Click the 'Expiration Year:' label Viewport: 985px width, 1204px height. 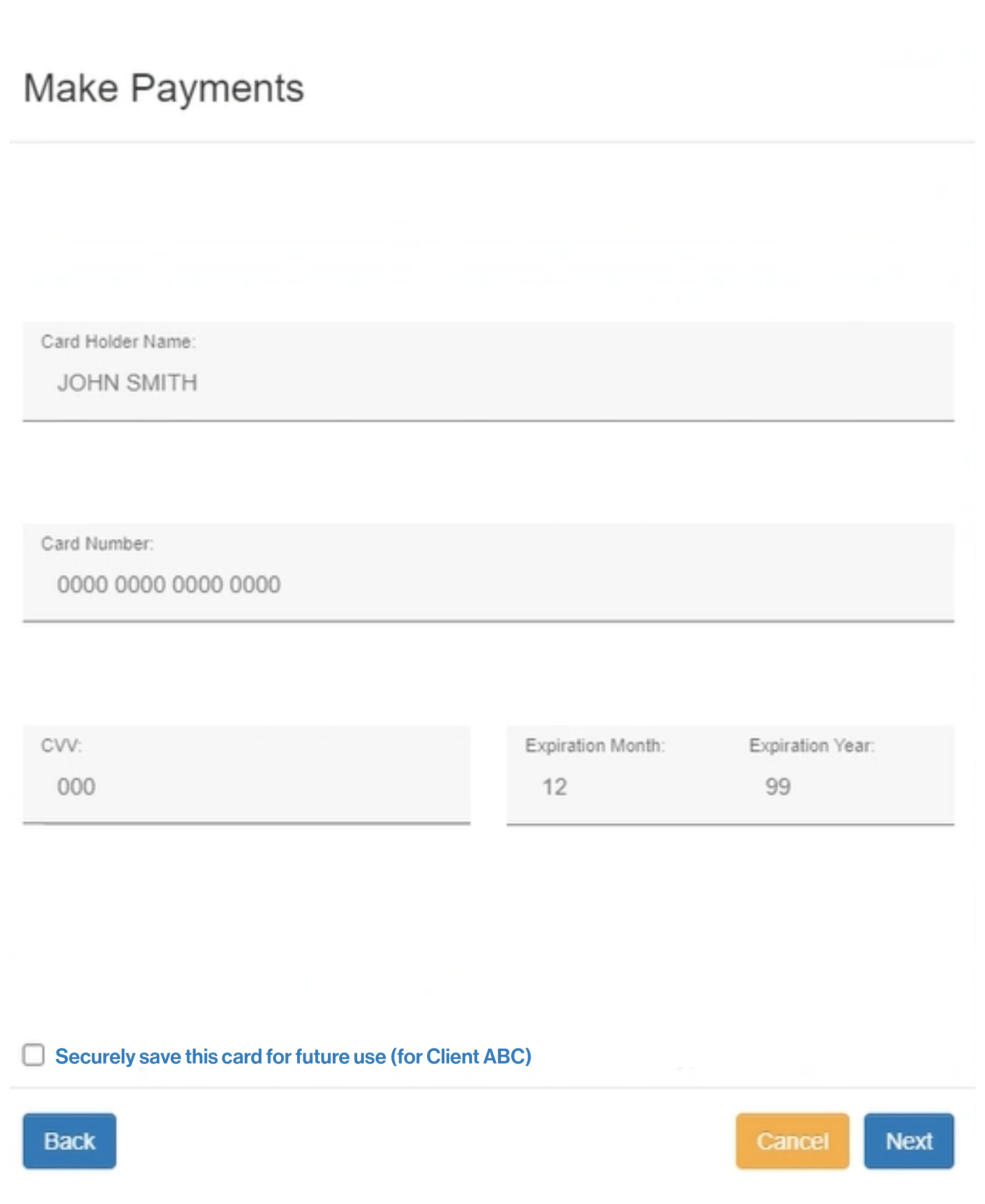click(x=811, y=745)
